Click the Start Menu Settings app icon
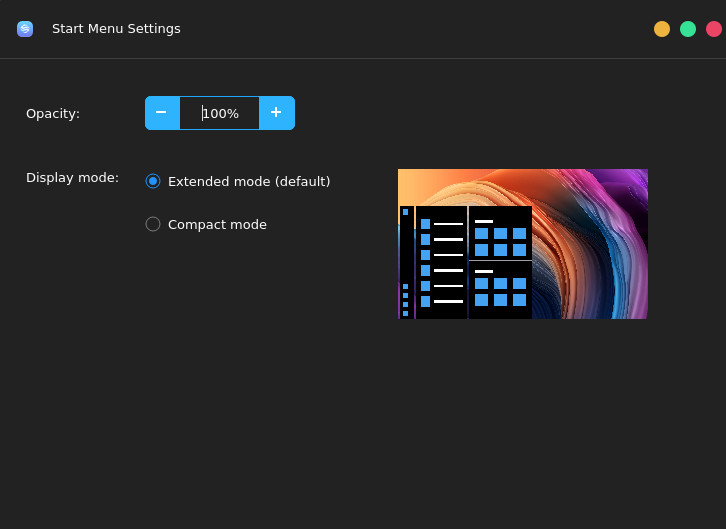Screen dimensions: 726x529 click(25, 29)
